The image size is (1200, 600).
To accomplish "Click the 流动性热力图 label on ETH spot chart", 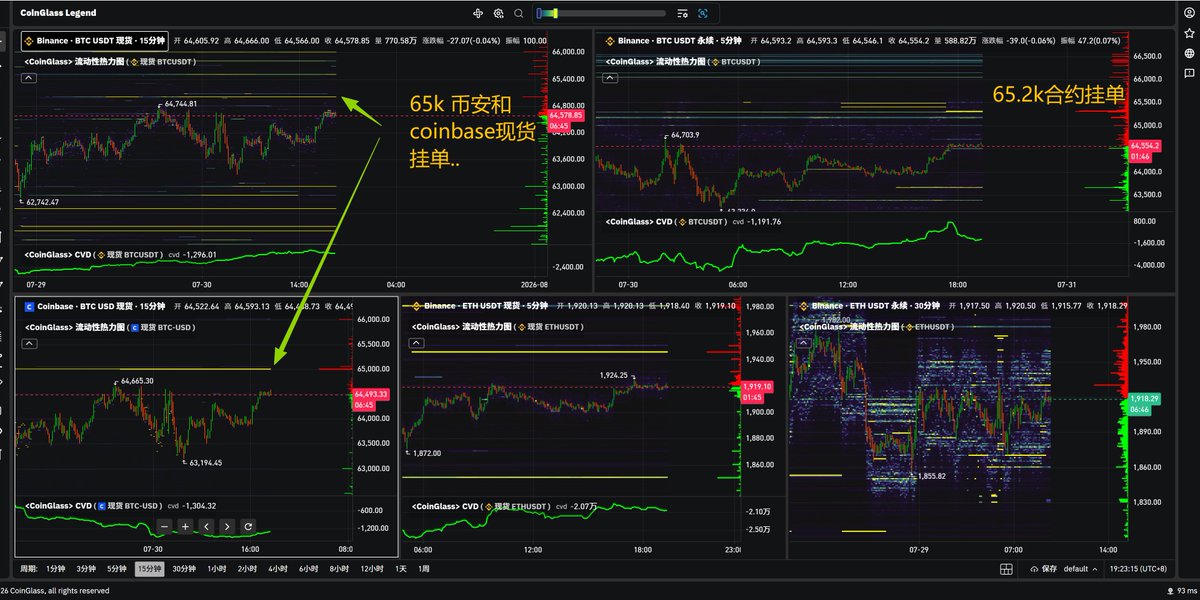I will [x=498, y=326].
